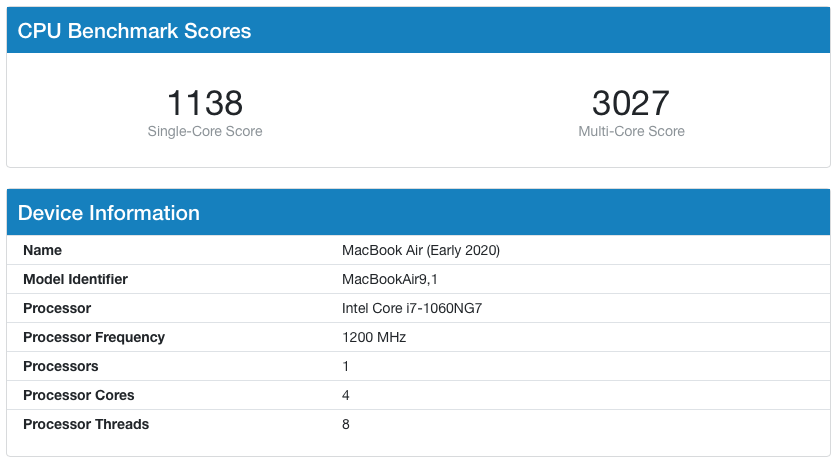The image size is (837, 466).
Task: Click the Device Information heading
Action: tap(109, 212)
